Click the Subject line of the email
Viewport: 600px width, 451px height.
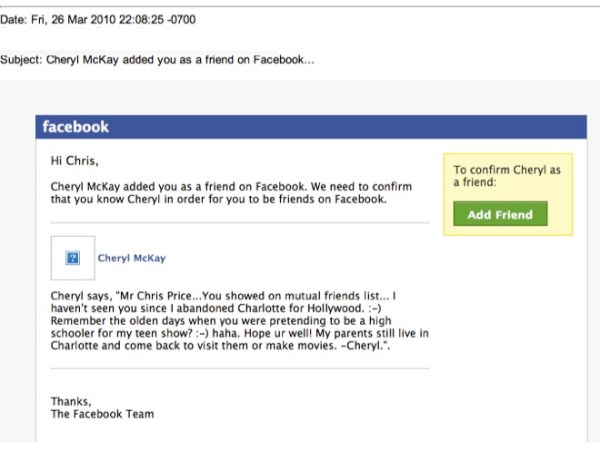[158, 59]
